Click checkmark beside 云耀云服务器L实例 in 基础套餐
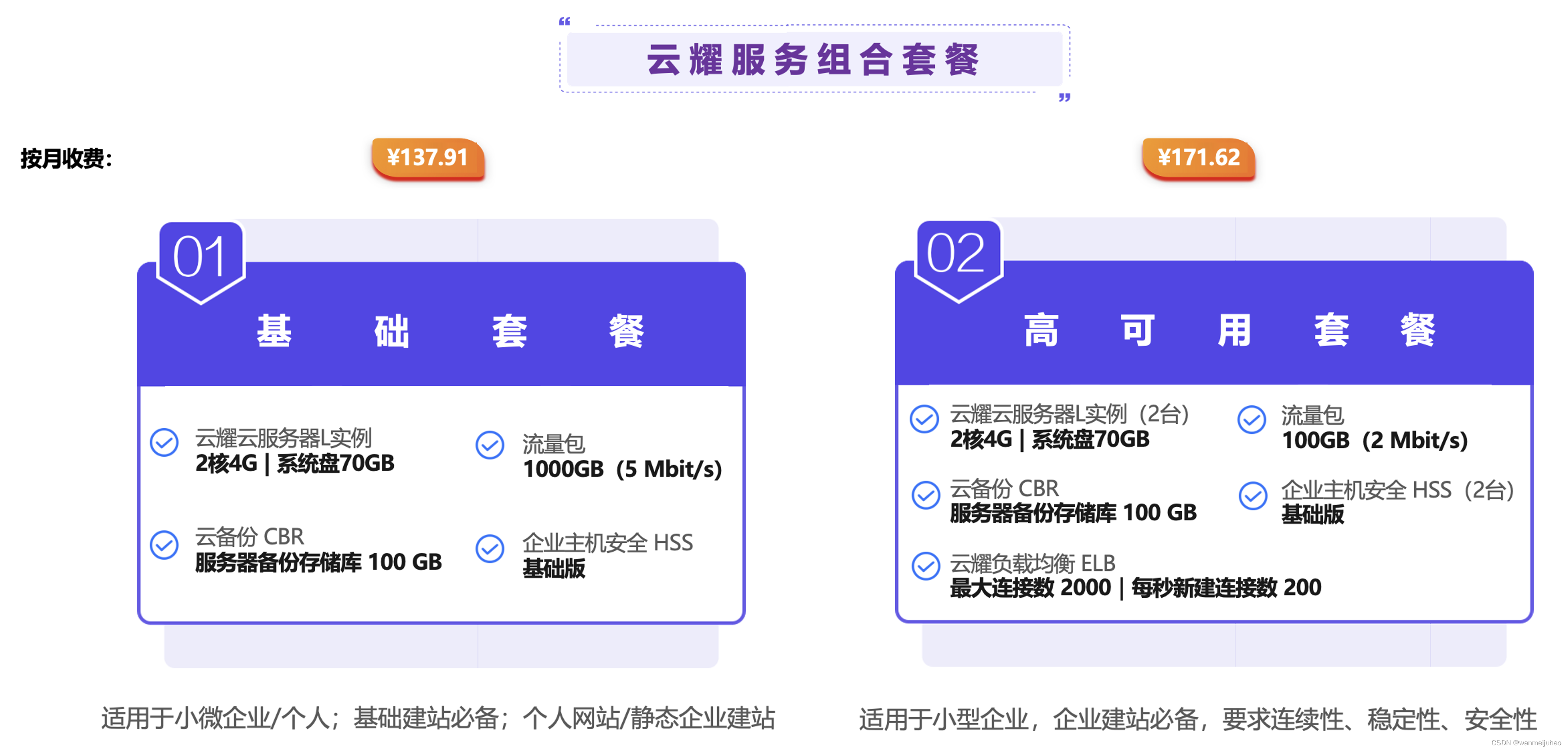The height and width of the screenshot is (751, 1568). tap(164, 443)
